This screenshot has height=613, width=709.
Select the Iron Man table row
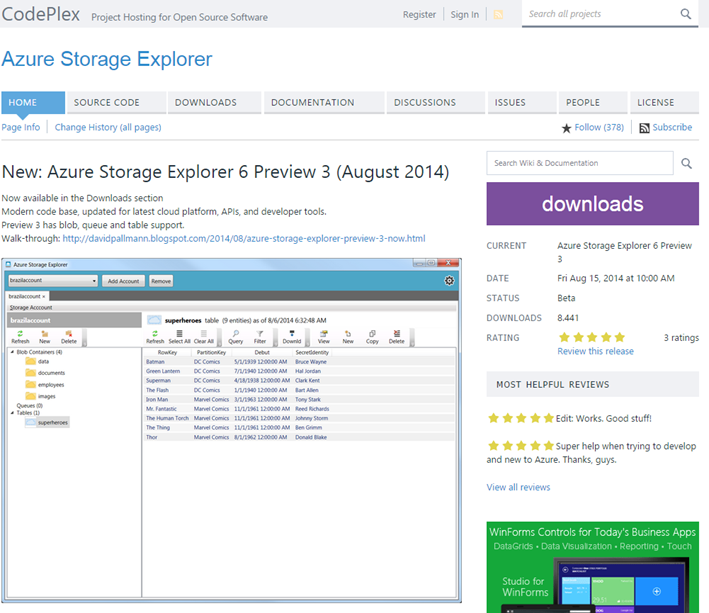(299, 399)
